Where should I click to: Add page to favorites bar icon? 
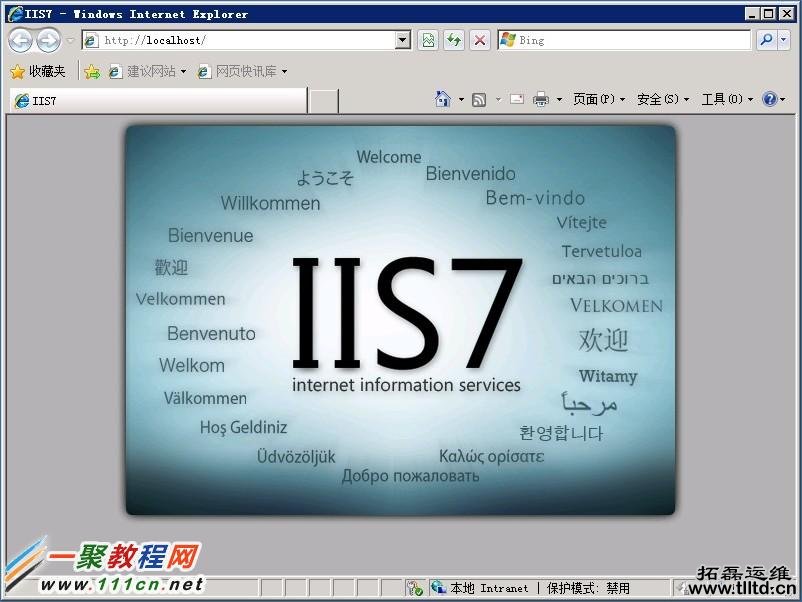[x=92, y=71]
